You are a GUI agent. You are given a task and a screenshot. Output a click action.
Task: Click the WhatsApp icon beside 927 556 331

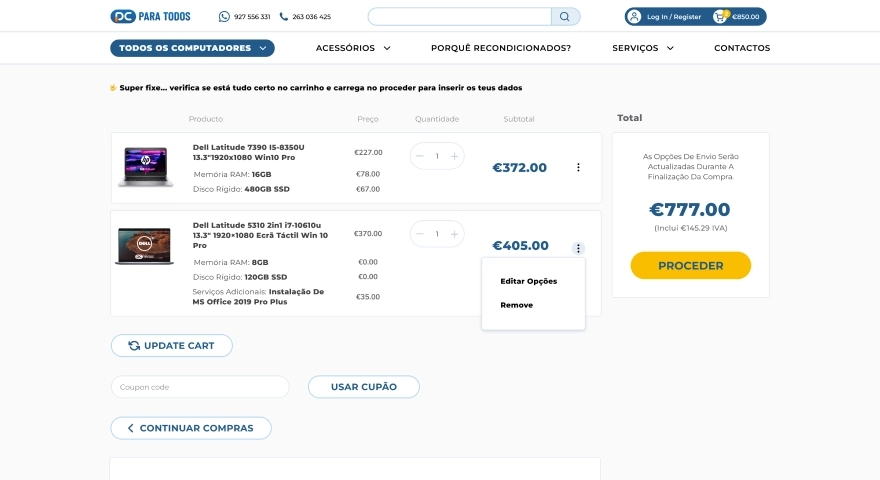click(224, 17)
